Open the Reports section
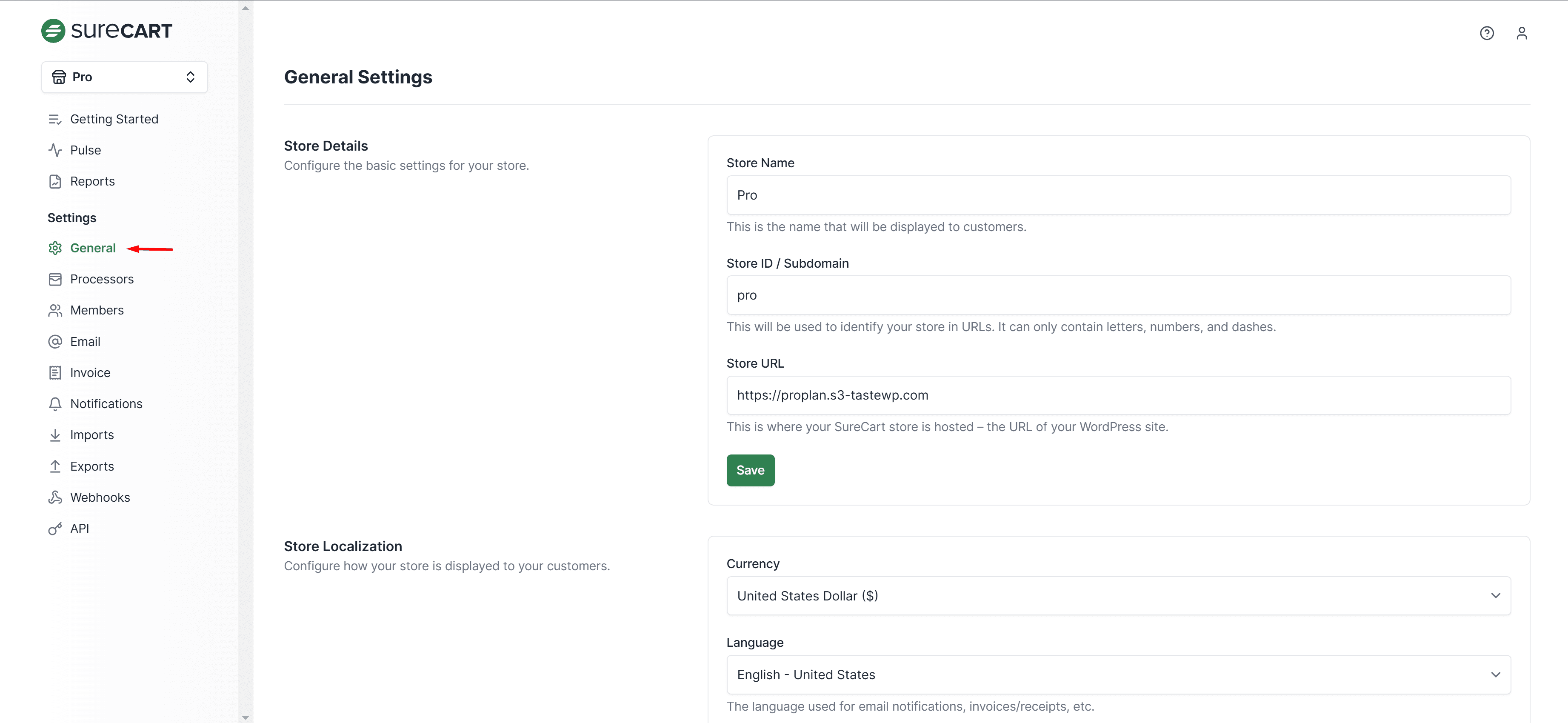 click(92, 181)
